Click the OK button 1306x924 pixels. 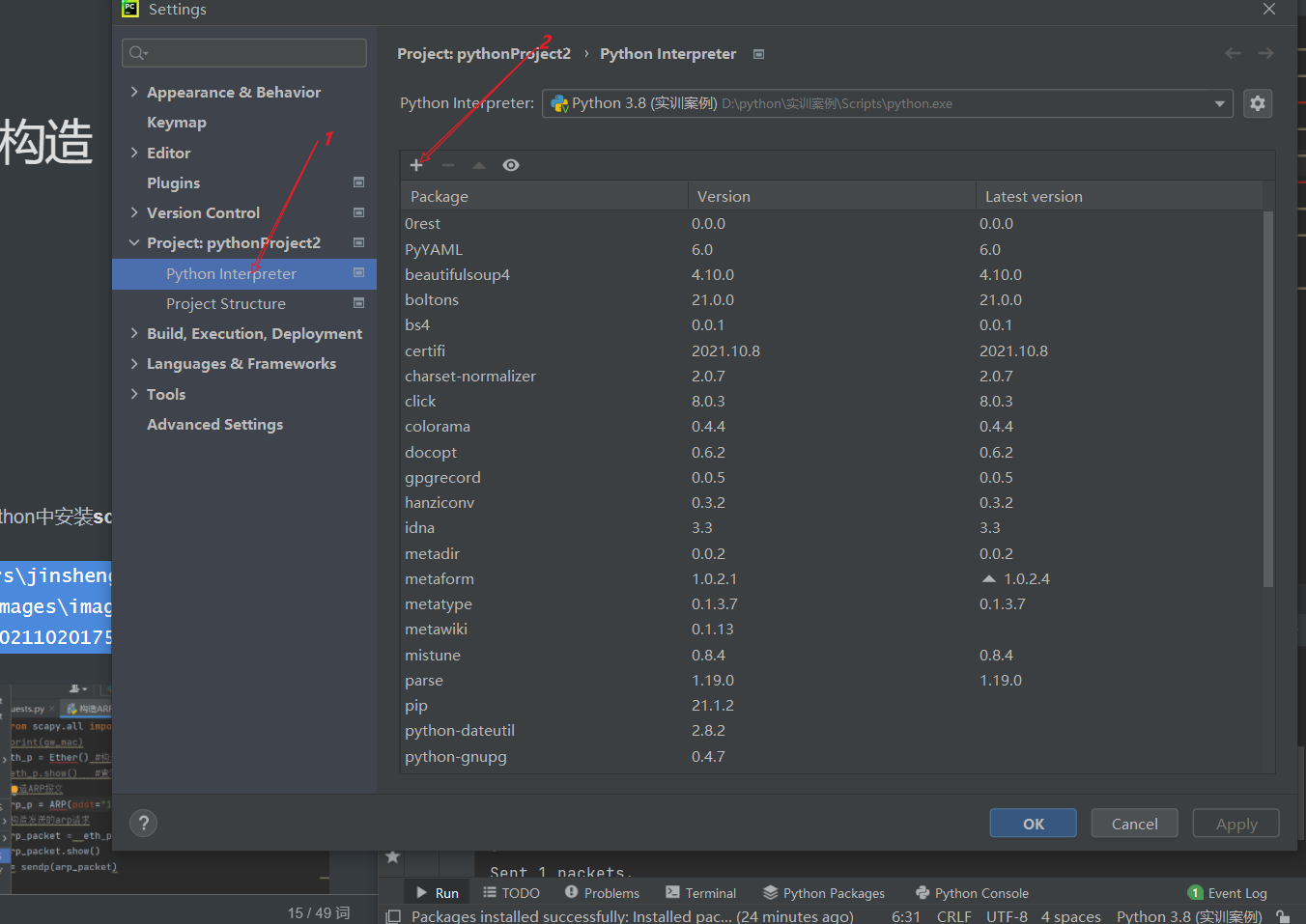tap(1033, 824)
